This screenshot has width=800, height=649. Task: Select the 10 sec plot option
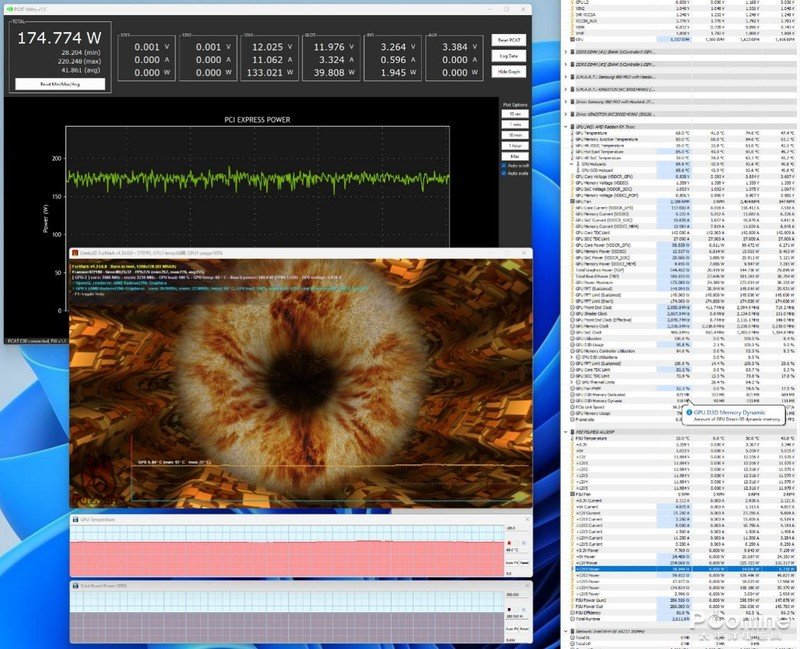pos(513,113)
